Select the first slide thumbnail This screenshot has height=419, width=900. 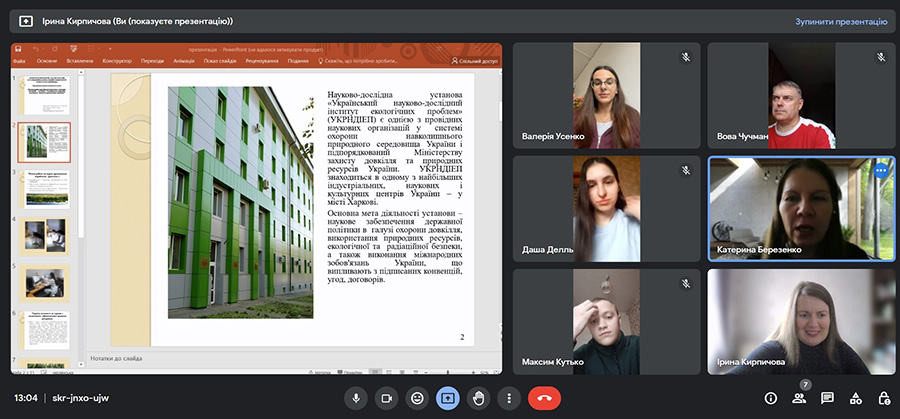[45, 95]
